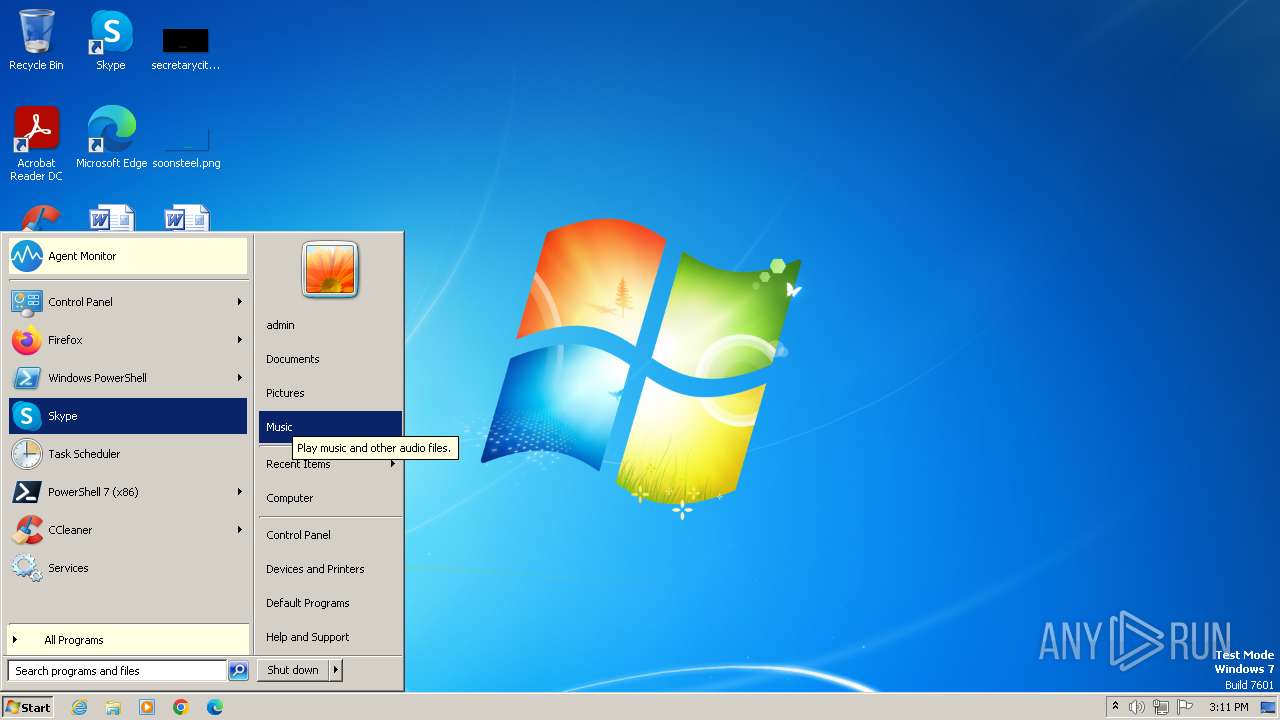Open Windows Media Player taskbar icon
Image resolution: width=1280 pixels, height=720 pixels.
coord(147,707)
